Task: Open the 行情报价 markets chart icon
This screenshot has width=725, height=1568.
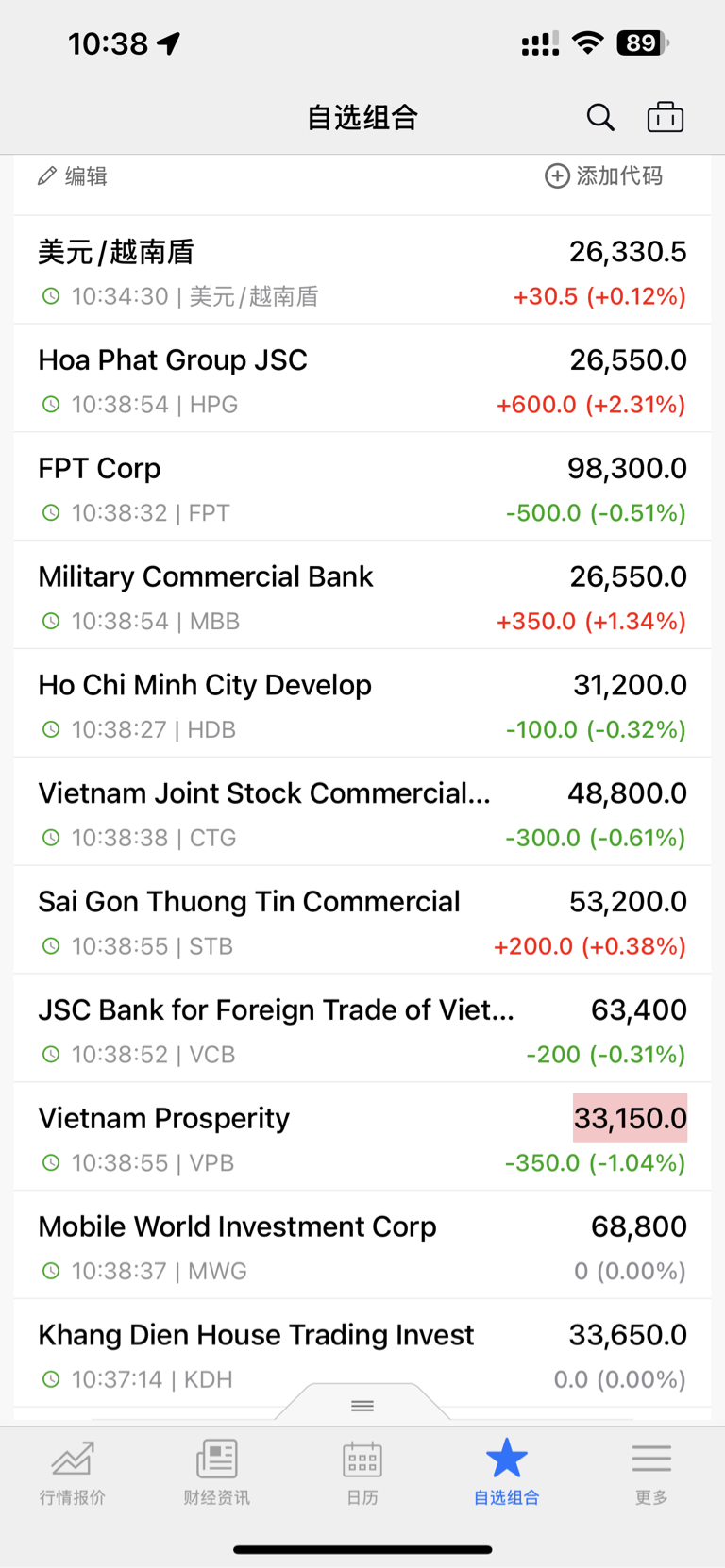Action: coord(73,1459)
